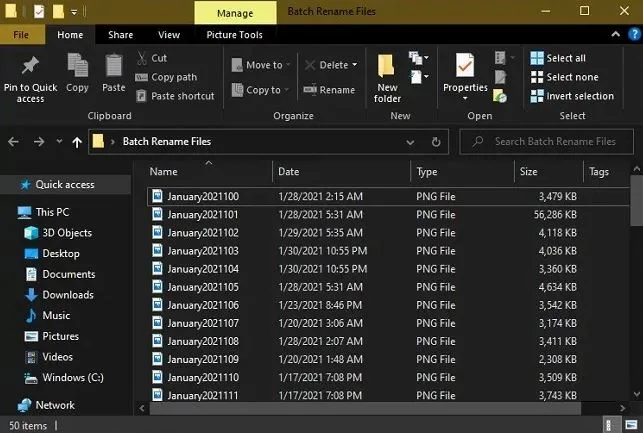643x433 pixels.
Task: Click the Paste shortcut option
Action: pos(175,96)
